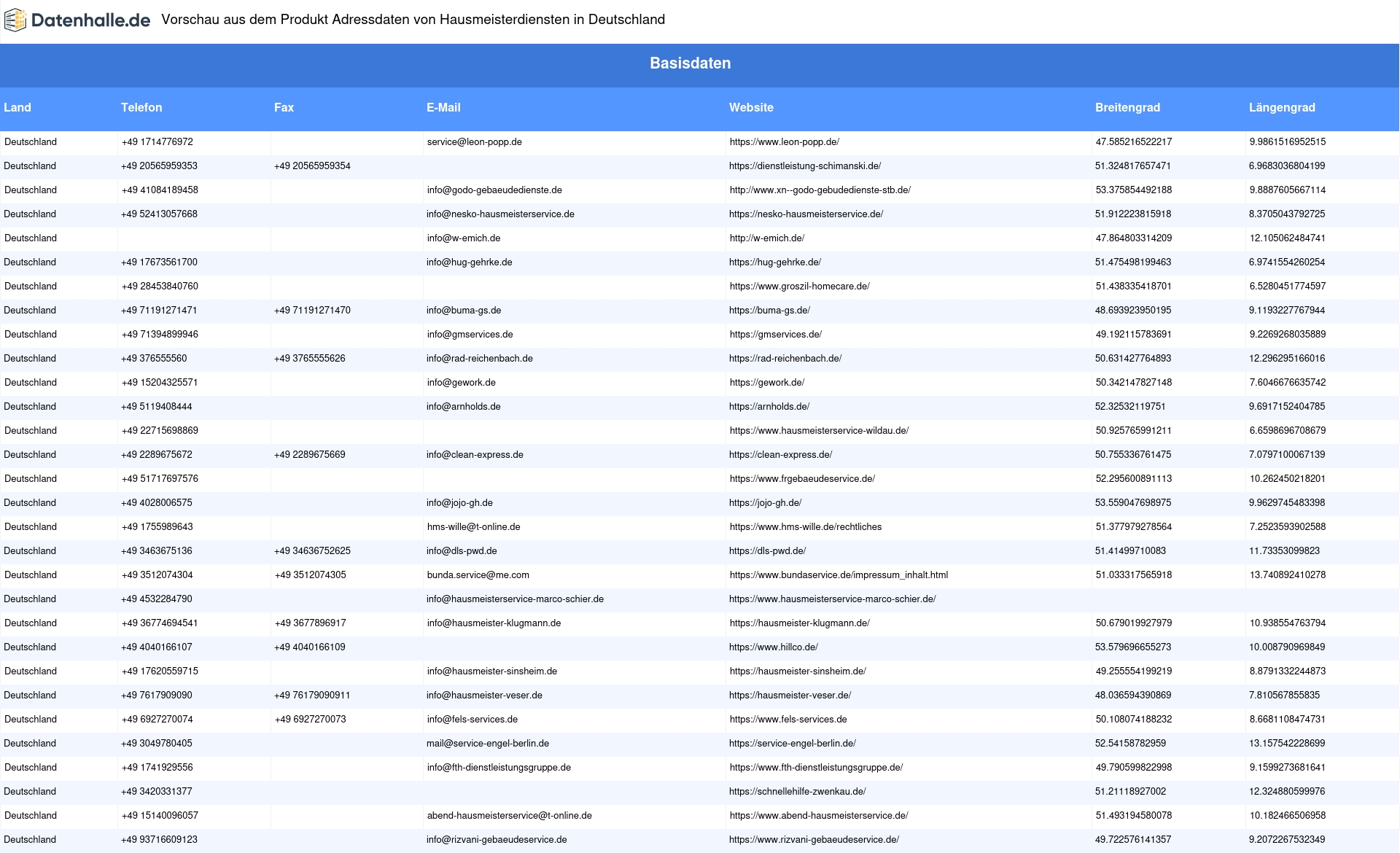The height and width of the screenshot is (853, 1400).
Task: Click website https://schnellehilfe-zwenkau.de/
Action: (798, 792)
